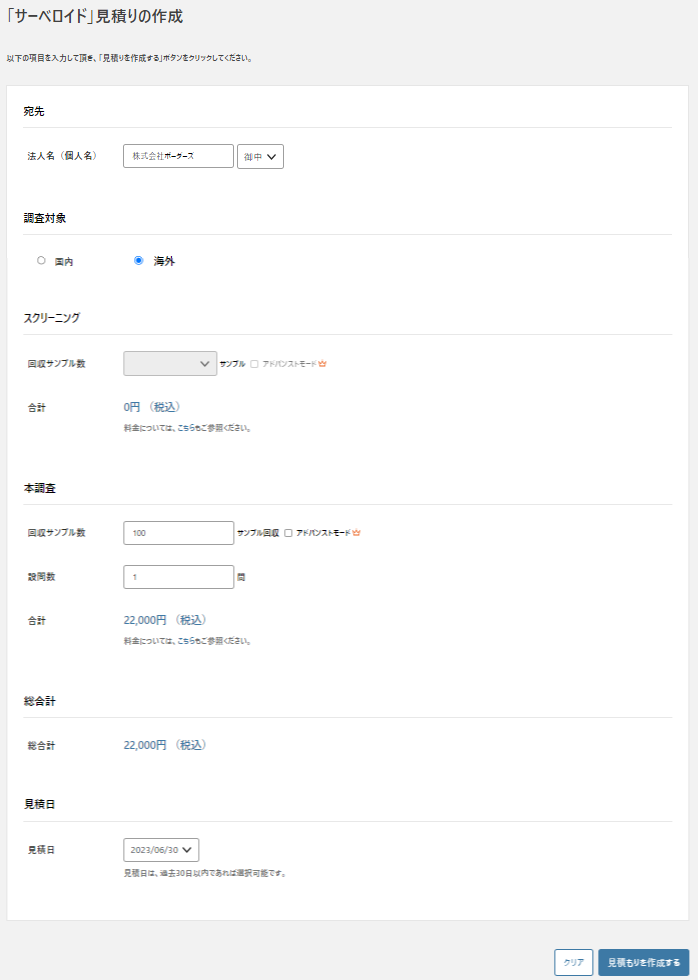Image resolution: width=698 pixels, height=980 pixels.
Task: Open the 御中 honorific dropdown
Action: point(260,157)
